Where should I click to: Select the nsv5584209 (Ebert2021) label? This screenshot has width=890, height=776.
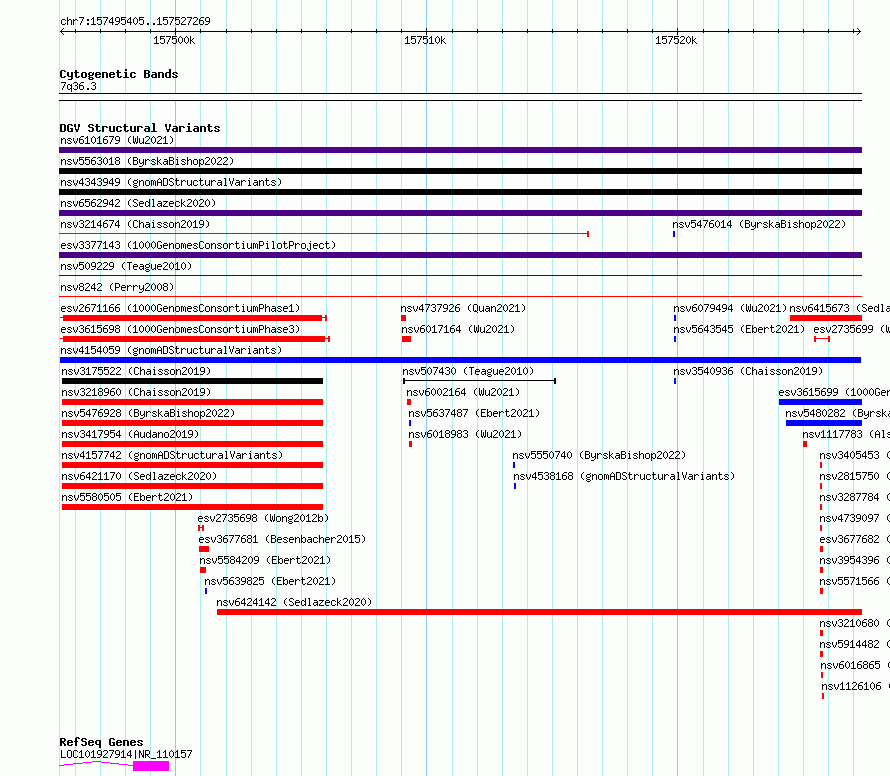click(x=265, y=560)
